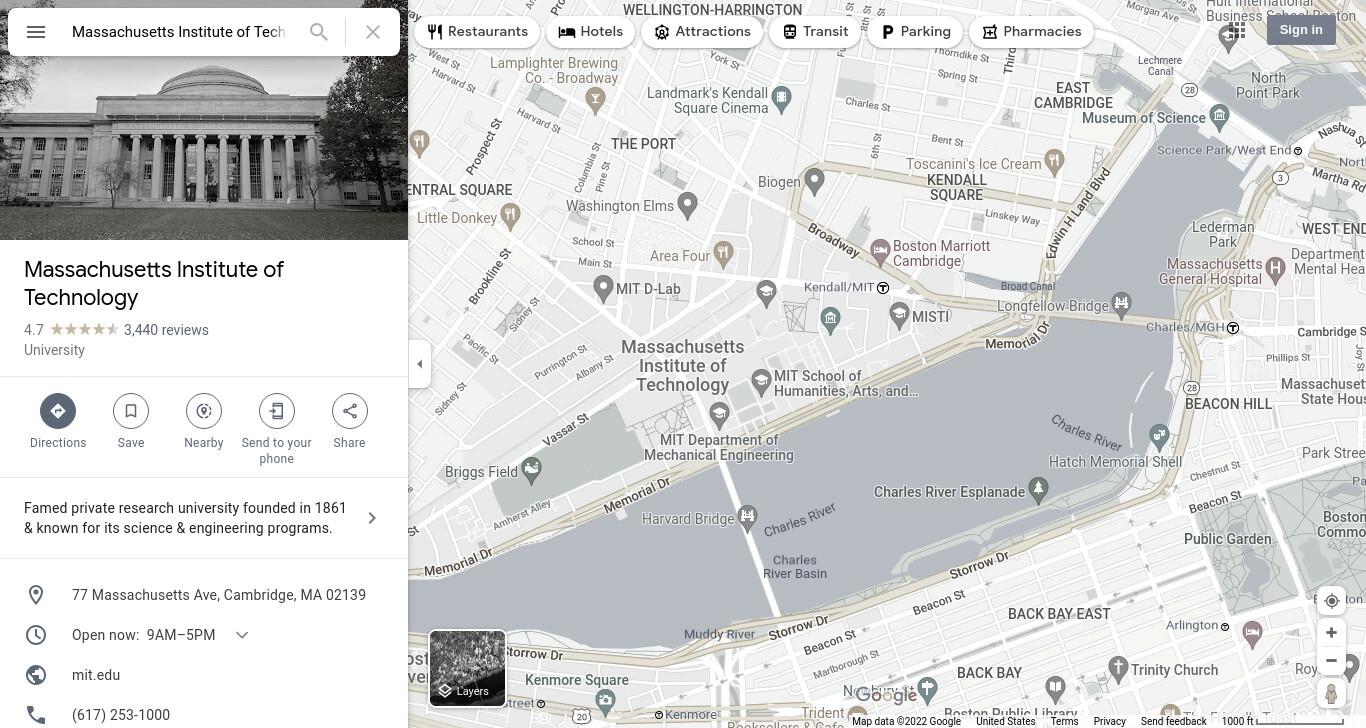
Task: Zoom in on the map
Action: 1331,633
